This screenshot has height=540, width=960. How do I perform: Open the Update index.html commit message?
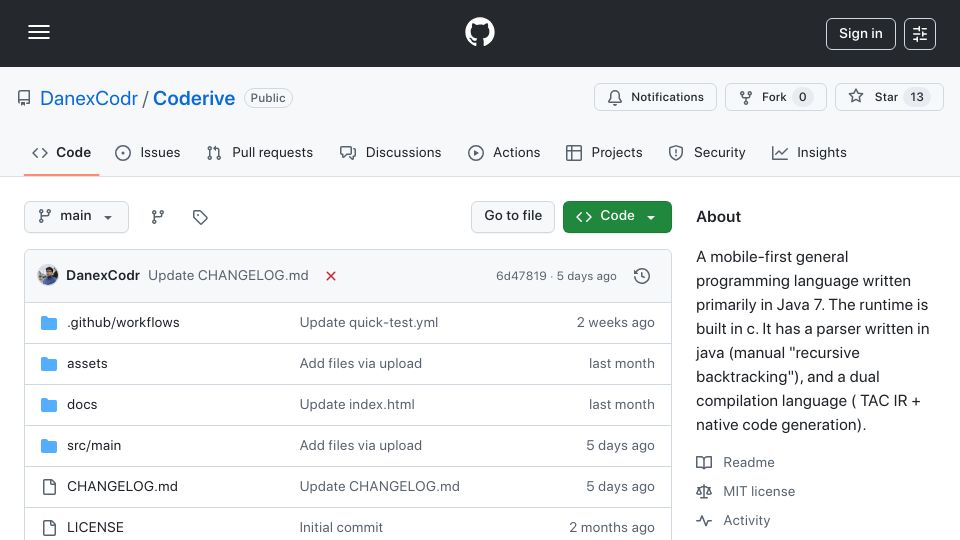tap(357, 405)
